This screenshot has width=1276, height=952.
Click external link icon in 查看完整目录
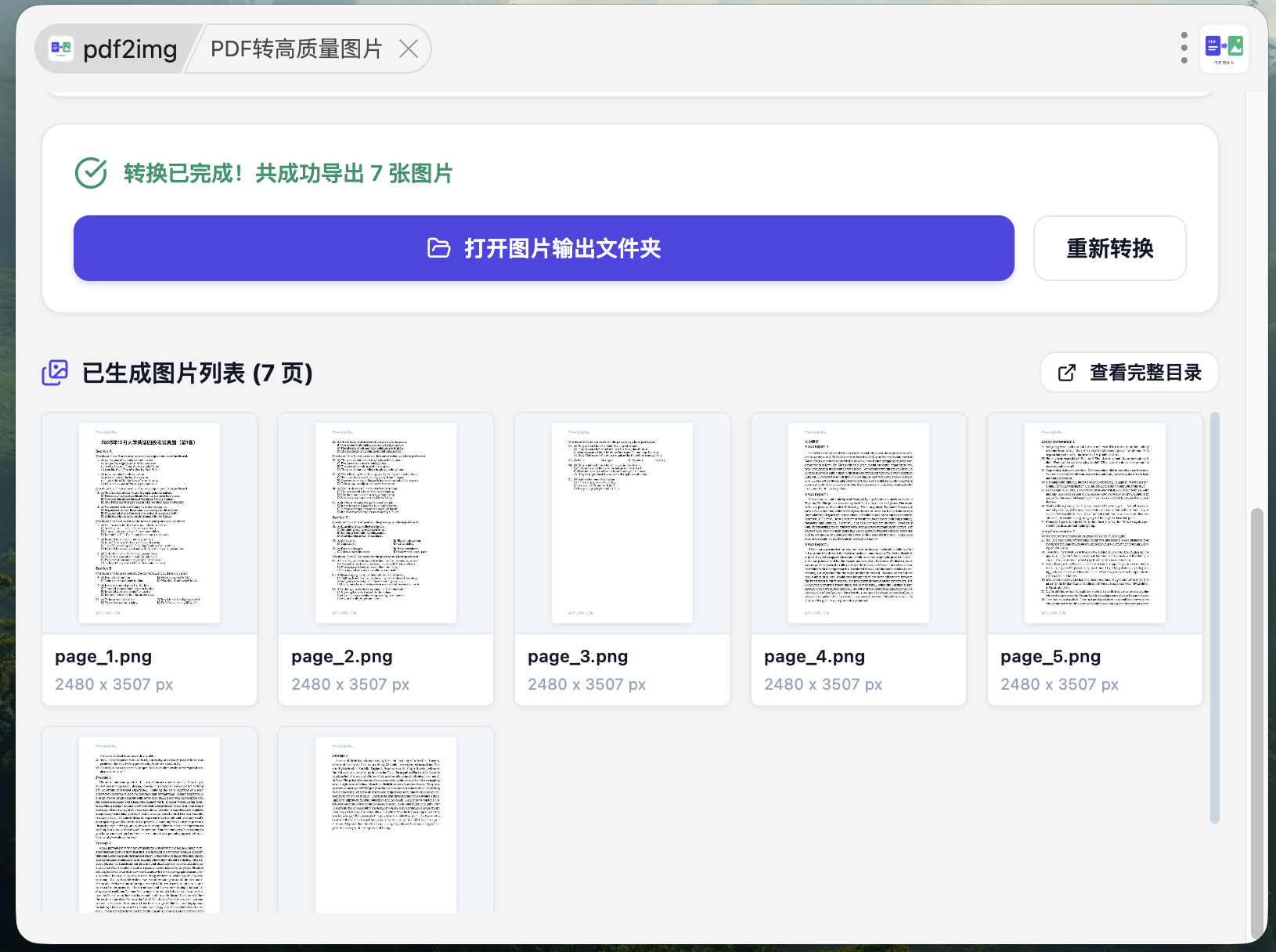point(1066,373)
